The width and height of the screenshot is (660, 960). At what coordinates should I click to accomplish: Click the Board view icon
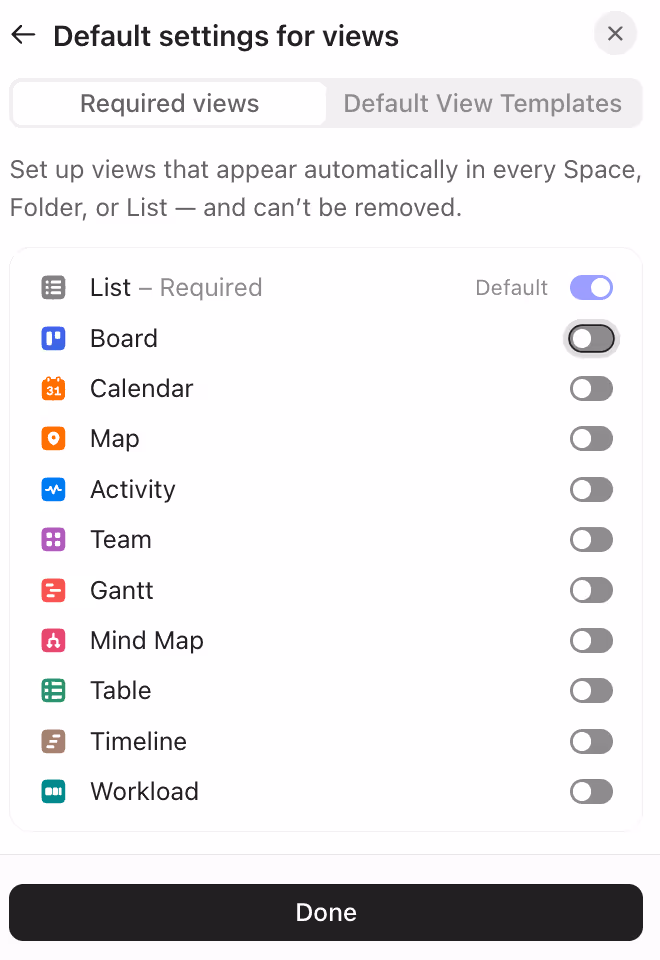(x=53, y=338)
